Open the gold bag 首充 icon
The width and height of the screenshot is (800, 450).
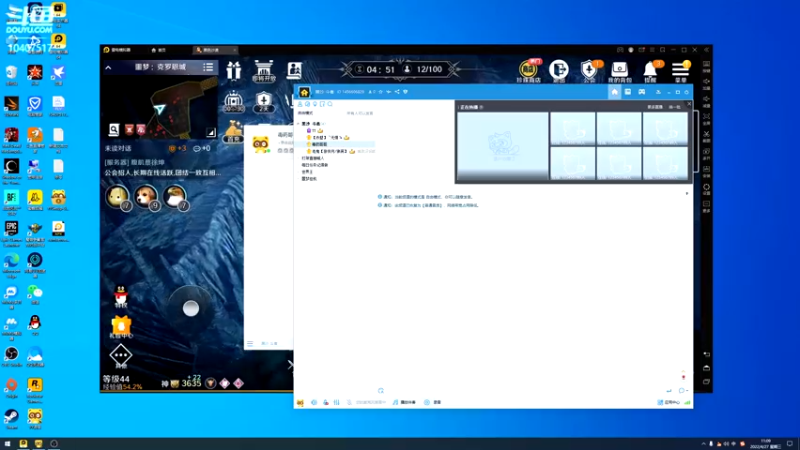233,132
